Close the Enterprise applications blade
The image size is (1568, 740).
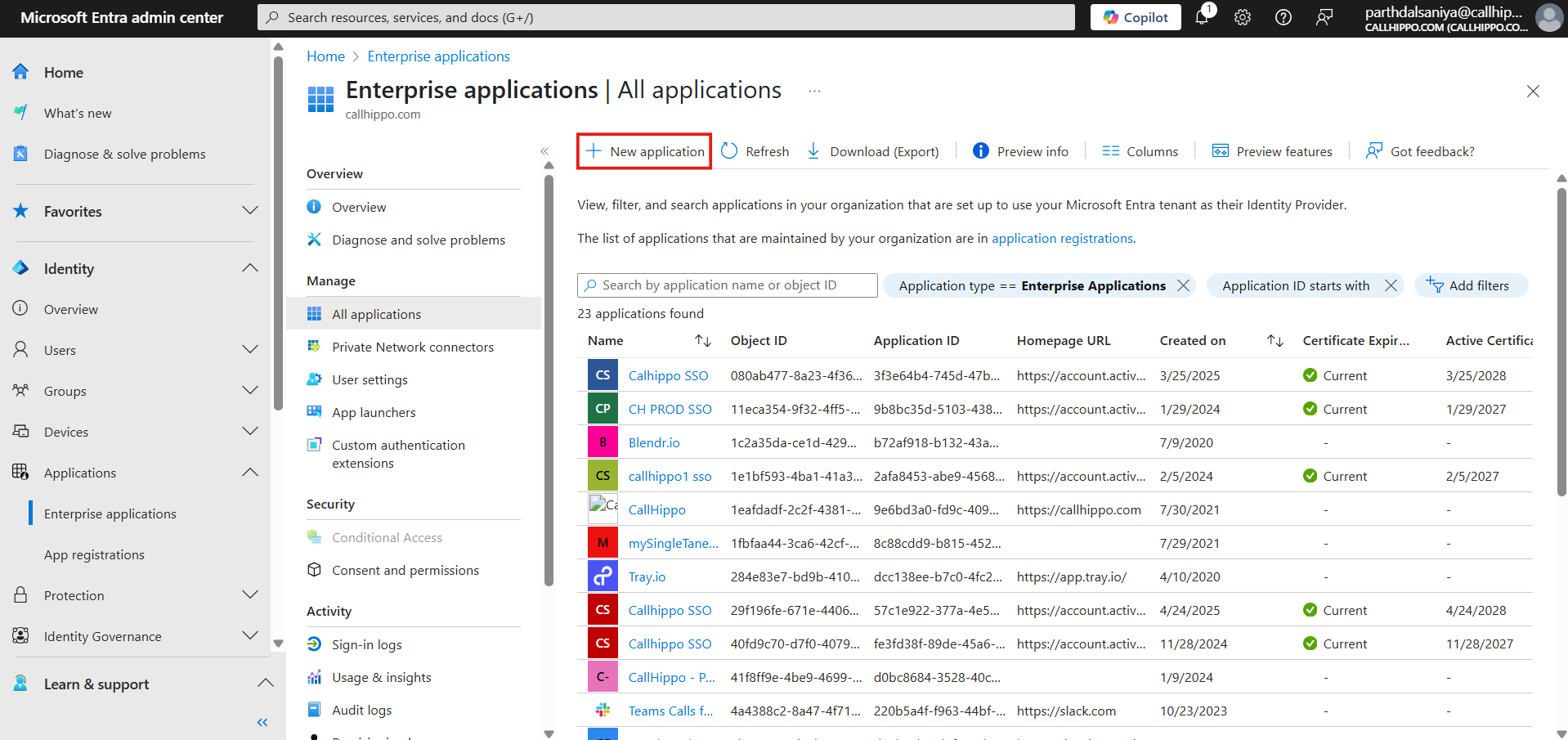1533,92
